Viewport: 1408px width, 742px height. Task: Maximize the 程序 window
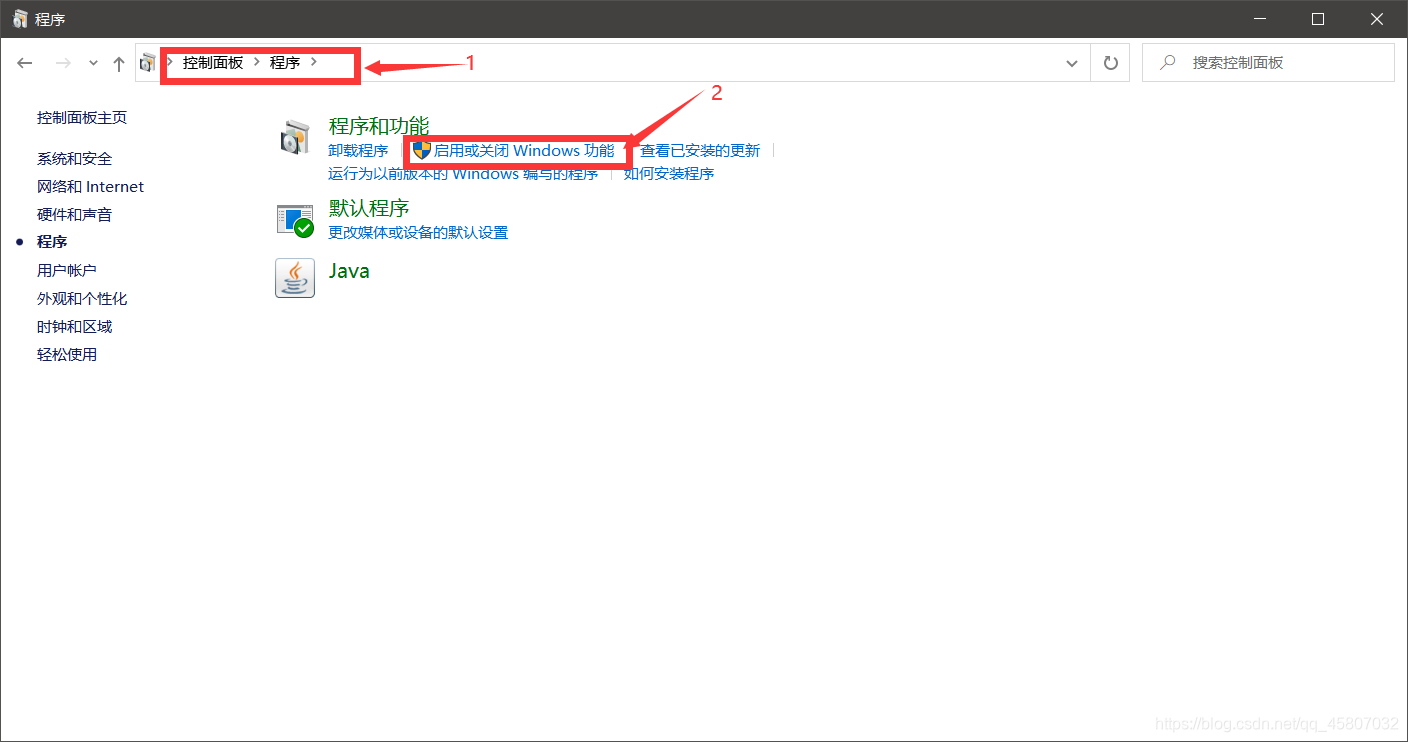tap(1317, 19)
